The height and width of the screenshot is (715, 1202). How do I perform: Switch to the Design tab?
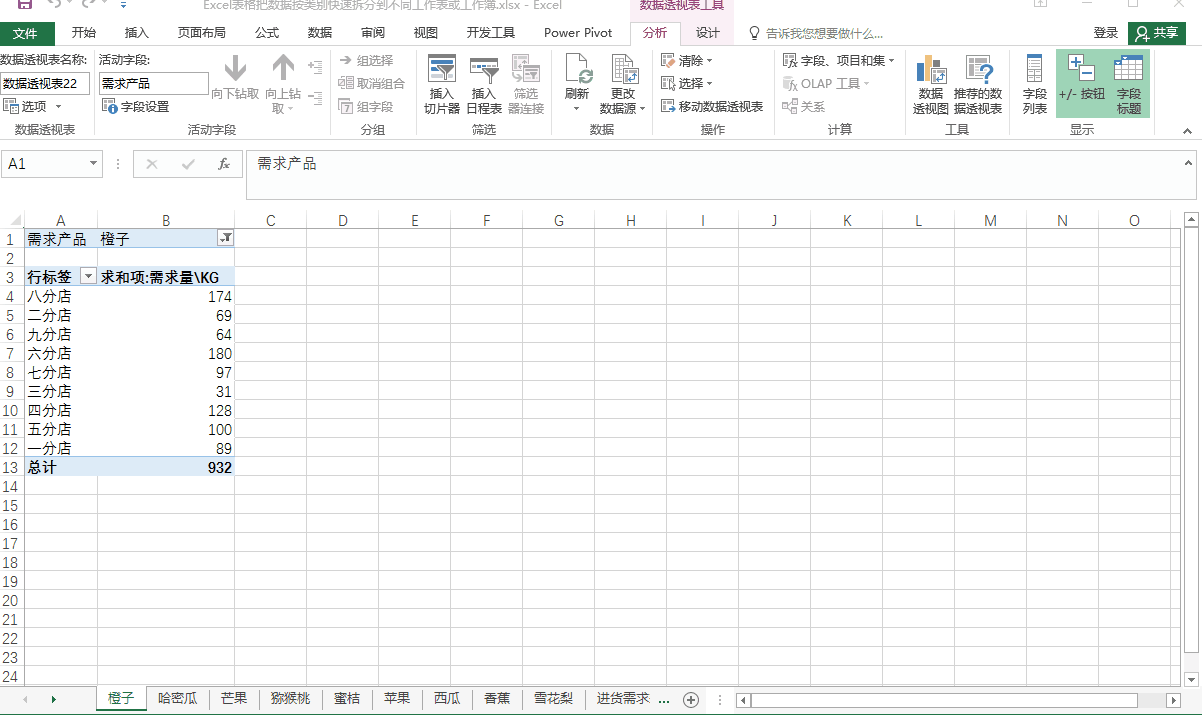(x=708, y=33)
